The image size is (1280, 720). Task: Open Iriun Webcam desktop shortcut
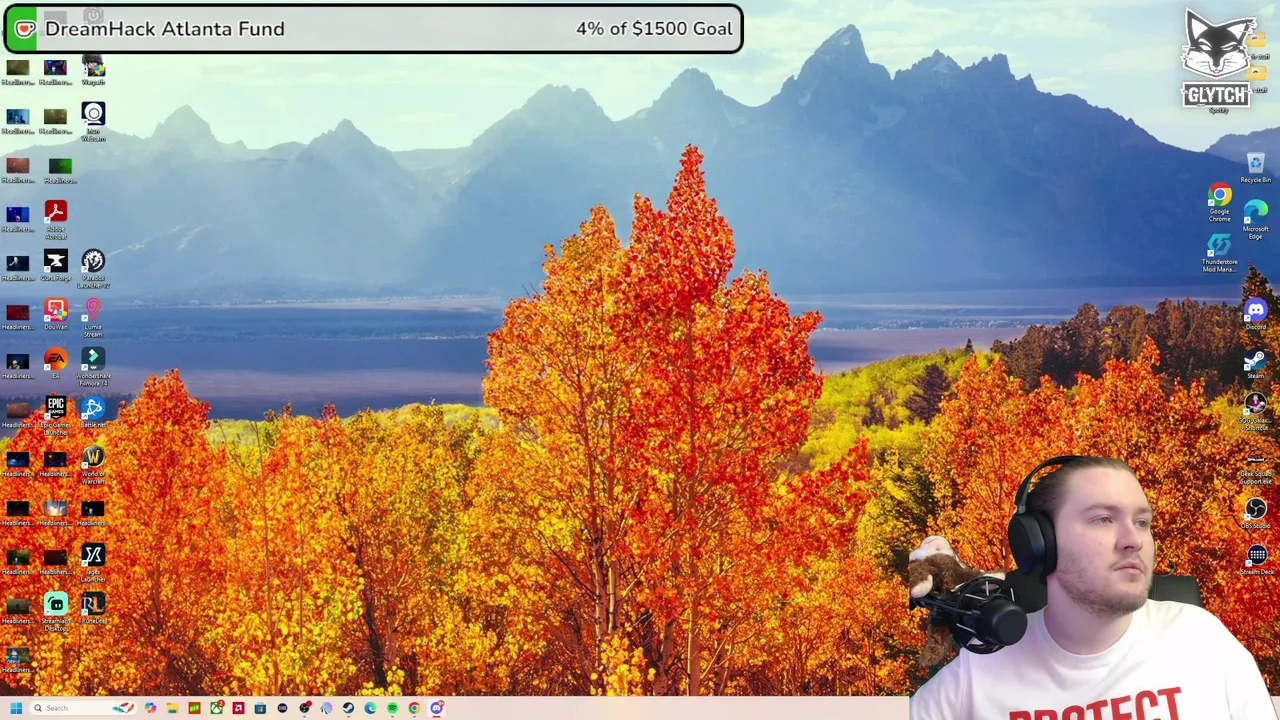[93, 121]
